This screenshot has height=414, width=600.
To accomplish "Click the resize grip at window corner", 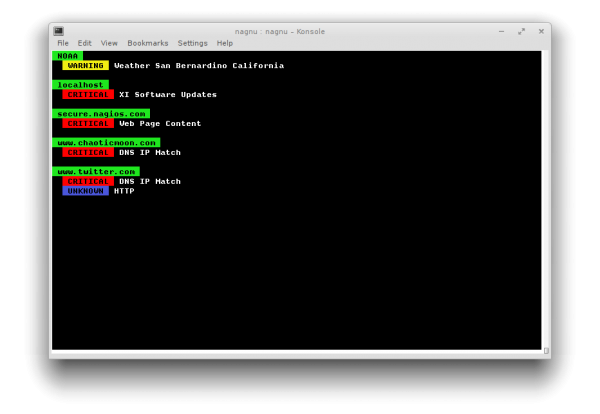I will point(545,351).
